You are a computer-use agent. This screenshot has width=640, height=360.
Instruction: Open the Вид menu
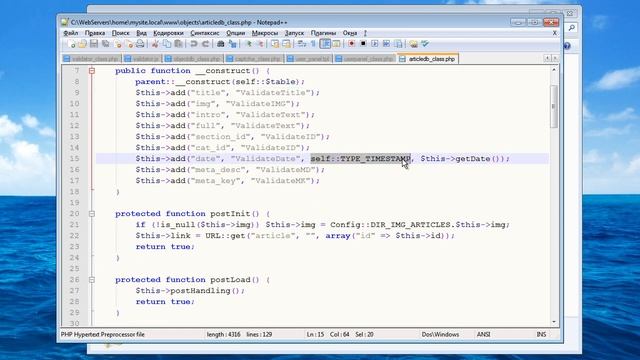(x=141, y=33)
